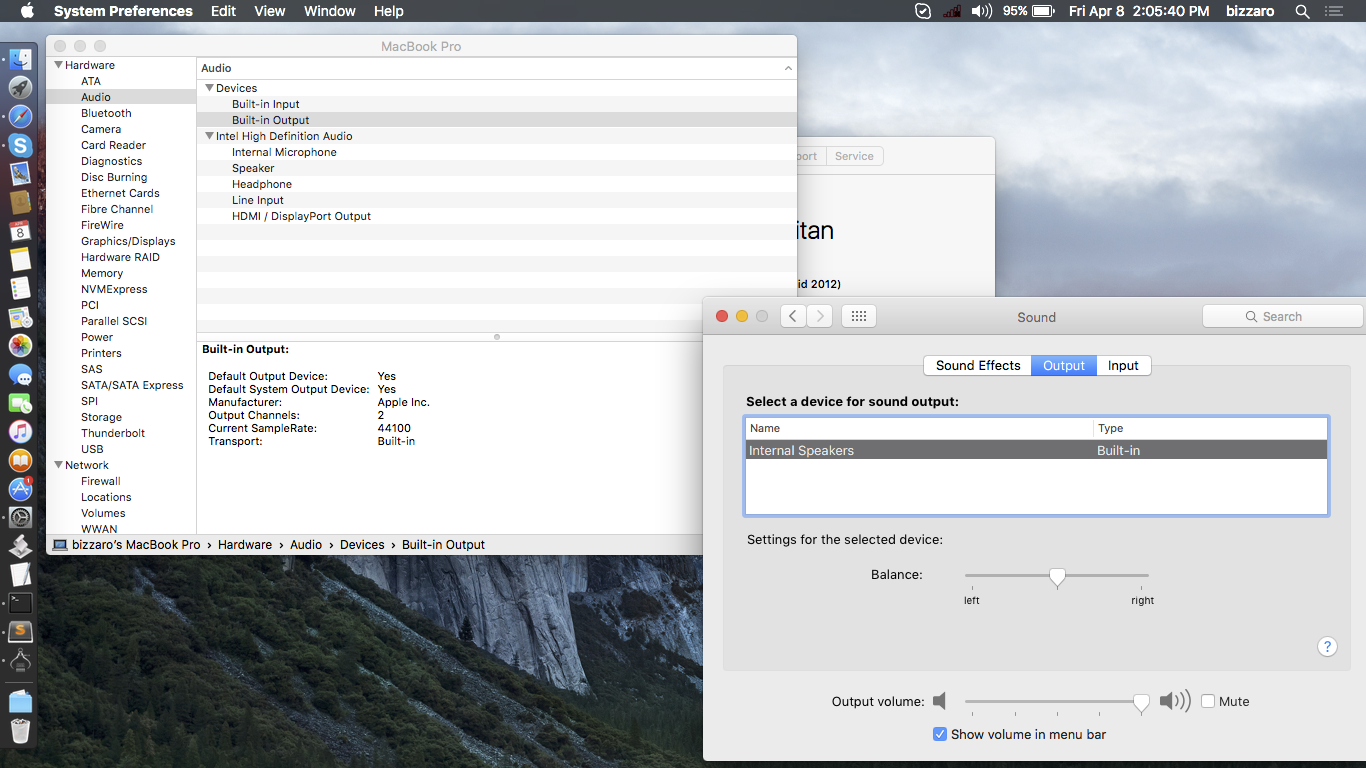This screenshot has width=1366, height=768.
Task: Click System Information caliper dock icon
Action: 20,661
